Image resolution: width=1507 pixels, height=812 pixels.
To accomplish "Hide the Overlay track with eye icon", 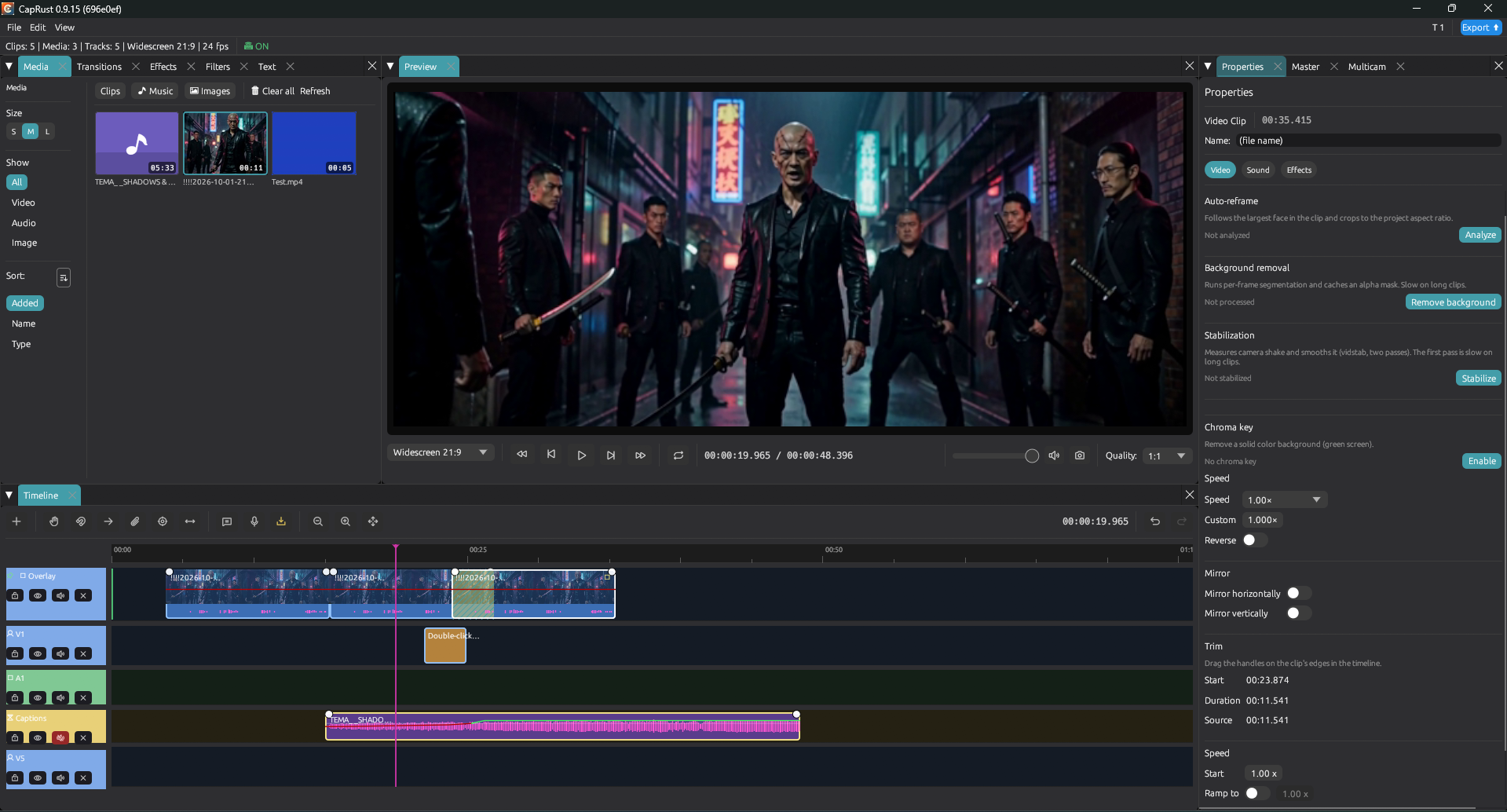I will point(38,596).
